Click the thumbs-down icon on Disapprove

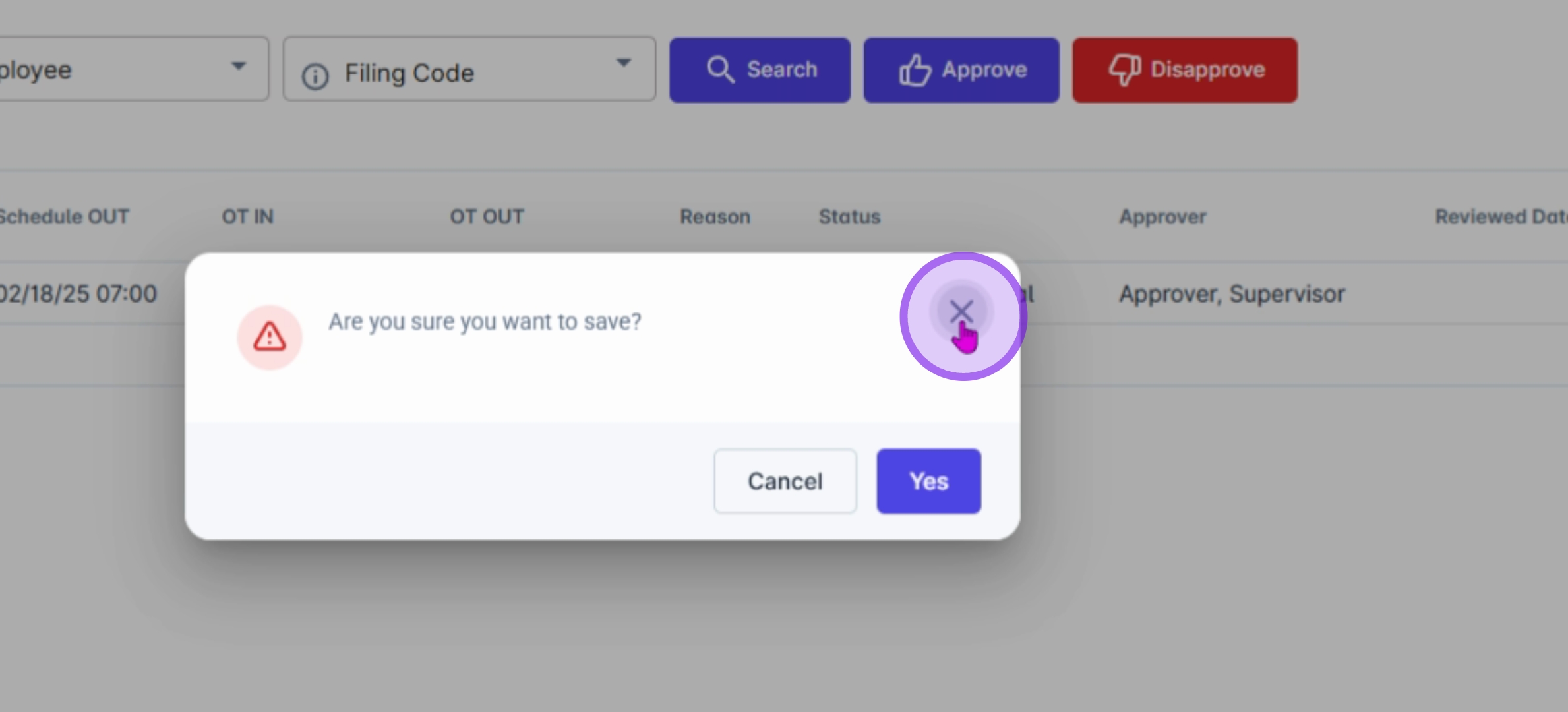(1124, 70)
